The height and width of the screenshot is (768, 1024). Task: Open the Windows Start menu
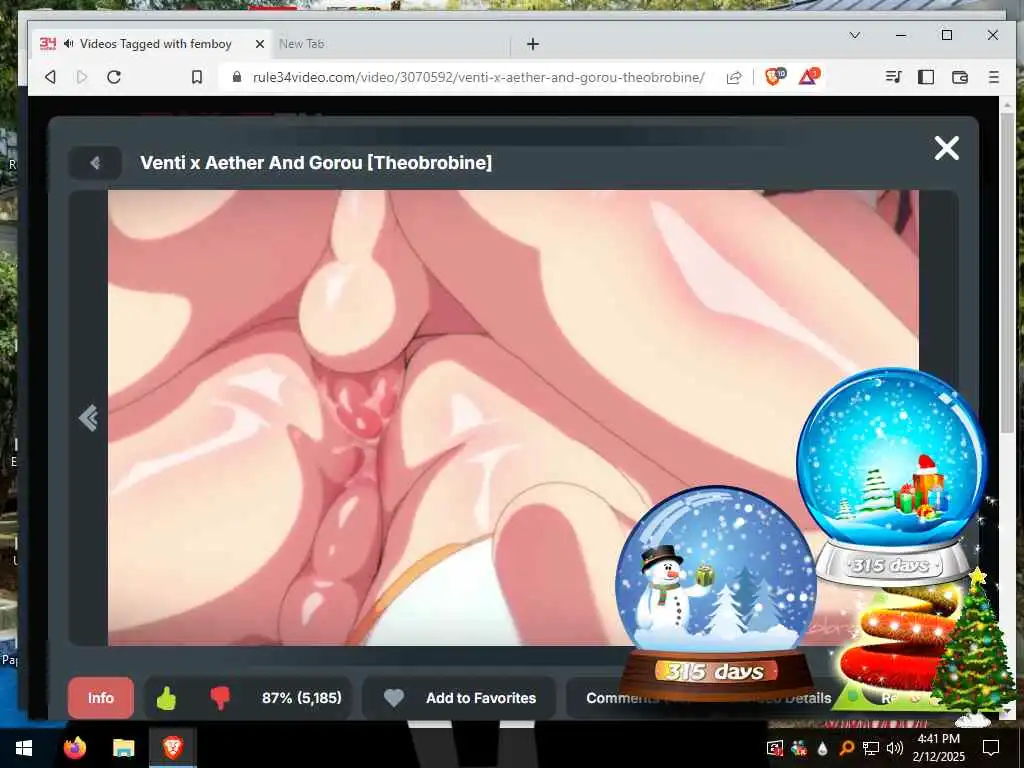24,748
